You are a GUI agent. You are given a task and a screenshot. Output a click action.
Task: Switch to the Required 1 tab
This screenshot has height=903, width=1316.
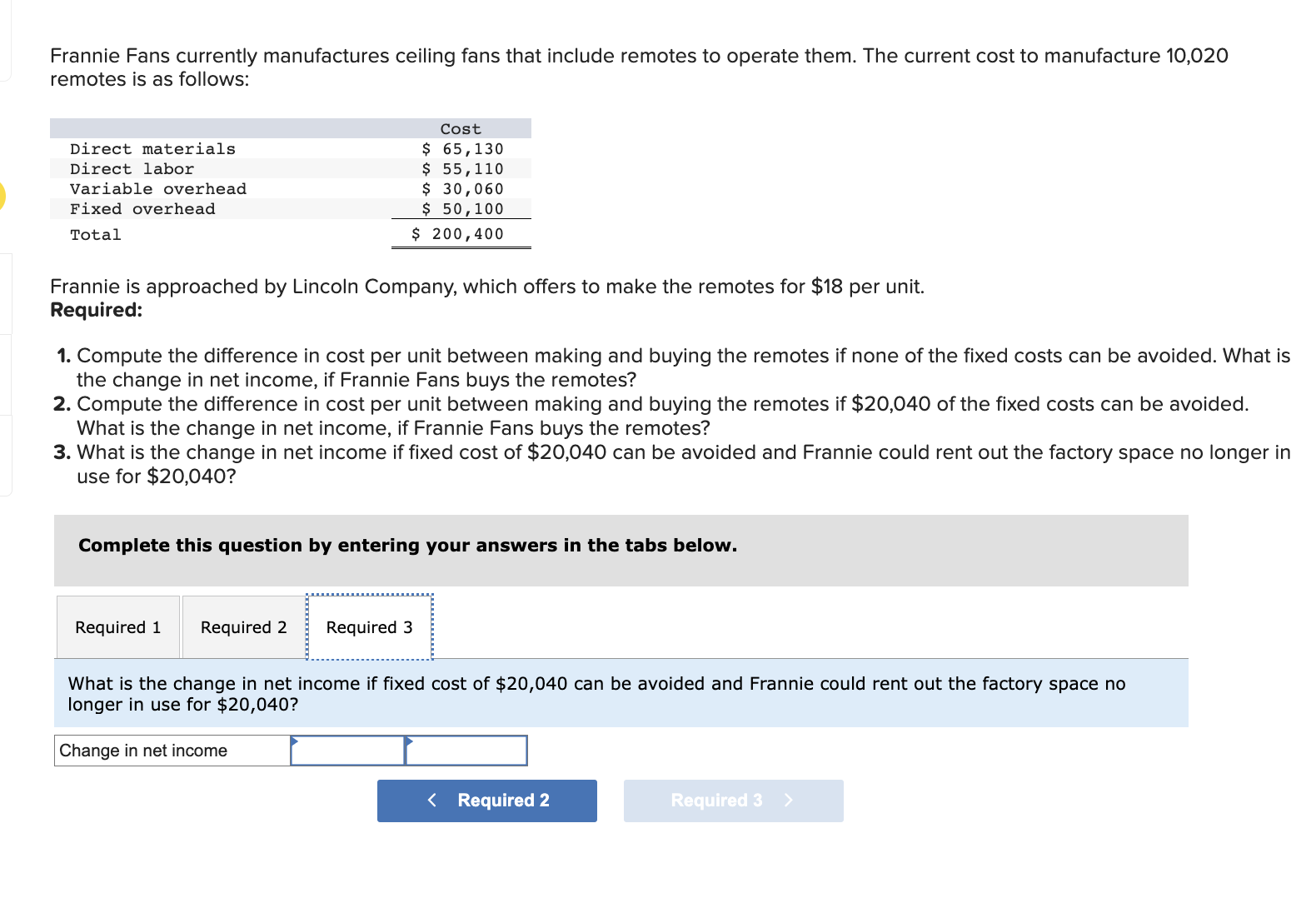(117, 626)
